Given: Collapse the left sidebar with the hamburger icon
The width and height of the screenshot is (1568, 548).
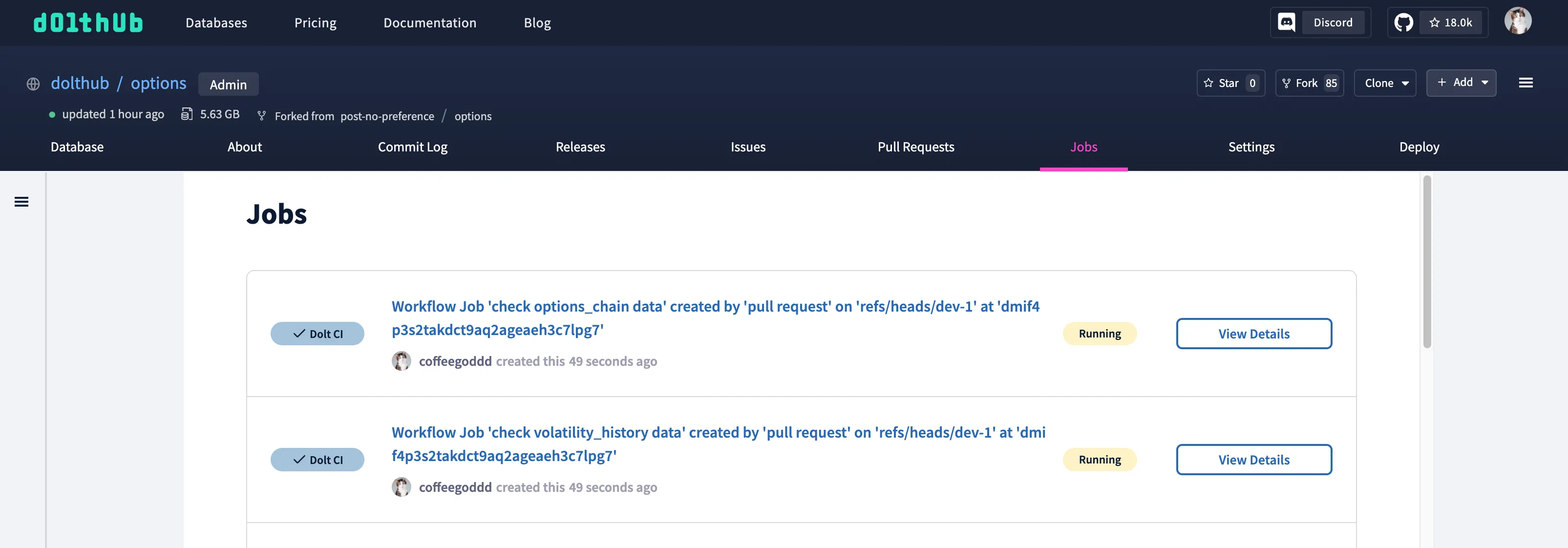Looking at the screenshot, I should (21, 202).
